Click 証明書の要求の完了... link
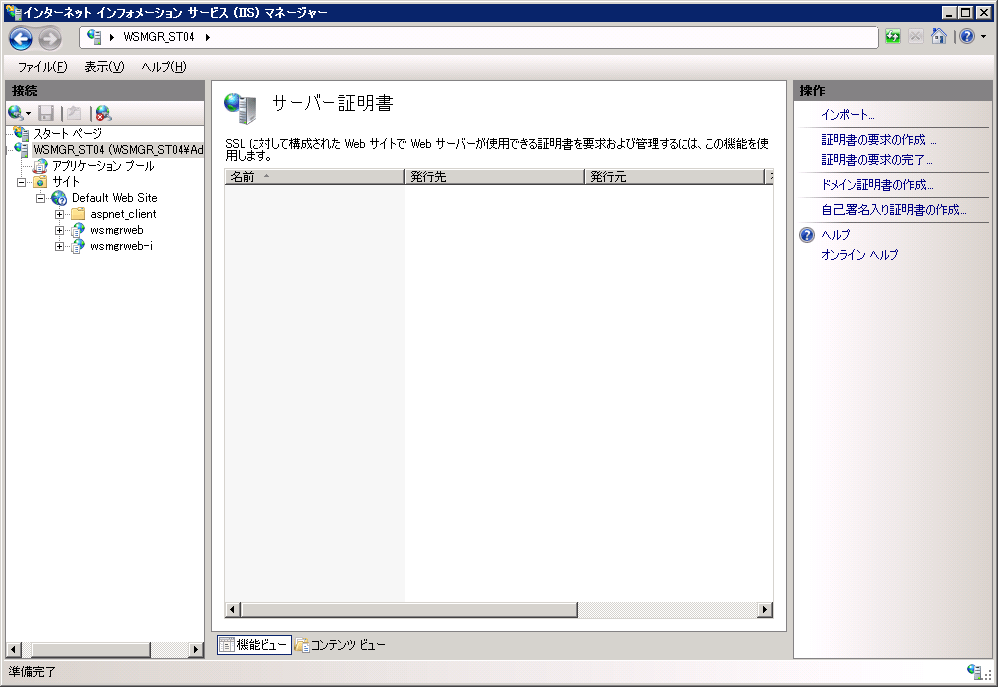 876,160
